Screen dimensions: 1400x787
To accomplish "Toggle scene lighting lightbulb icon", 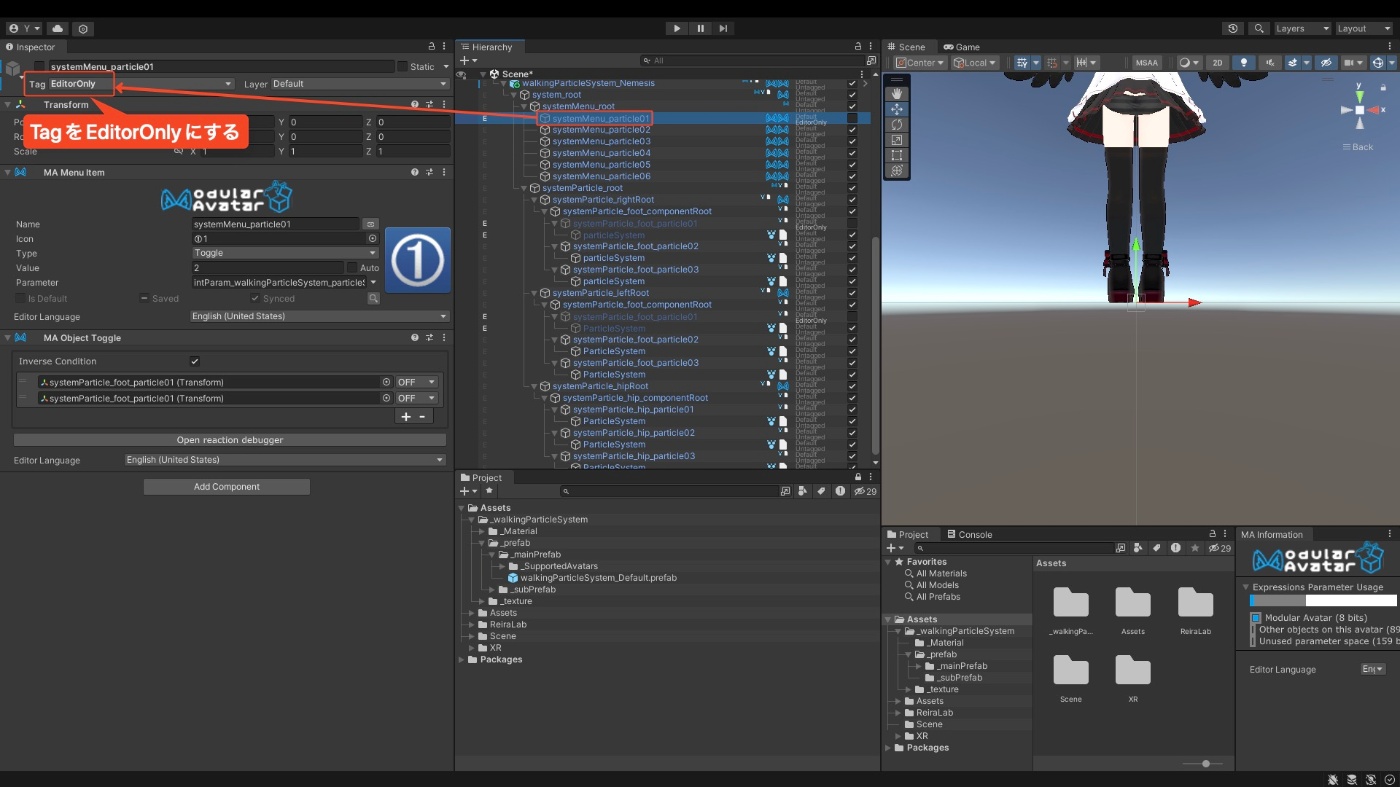I will pyautogui.click(x=1244, y=63).
